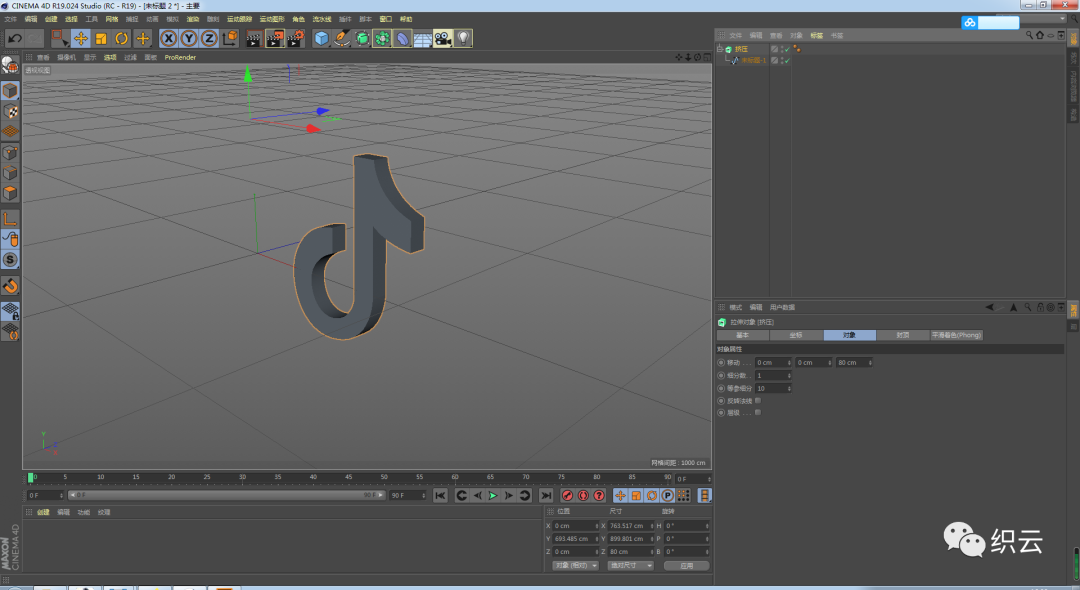Switch to the 封顶 attribute tab
Screen dimensions: 1080x590
tap(902, 335)
